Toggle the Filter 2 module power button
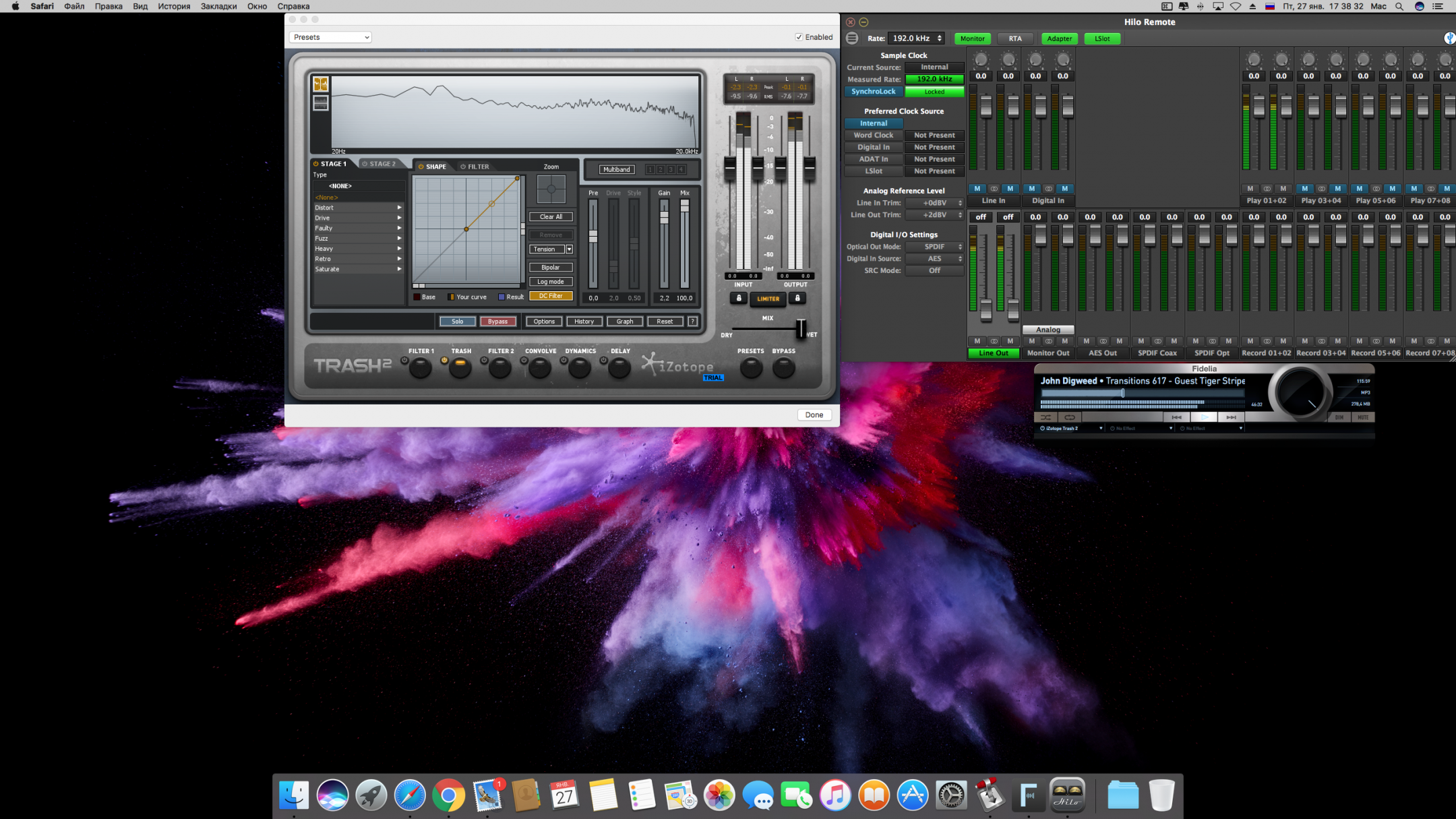Viewport: 1456px width, 819px height. (484, 361)
